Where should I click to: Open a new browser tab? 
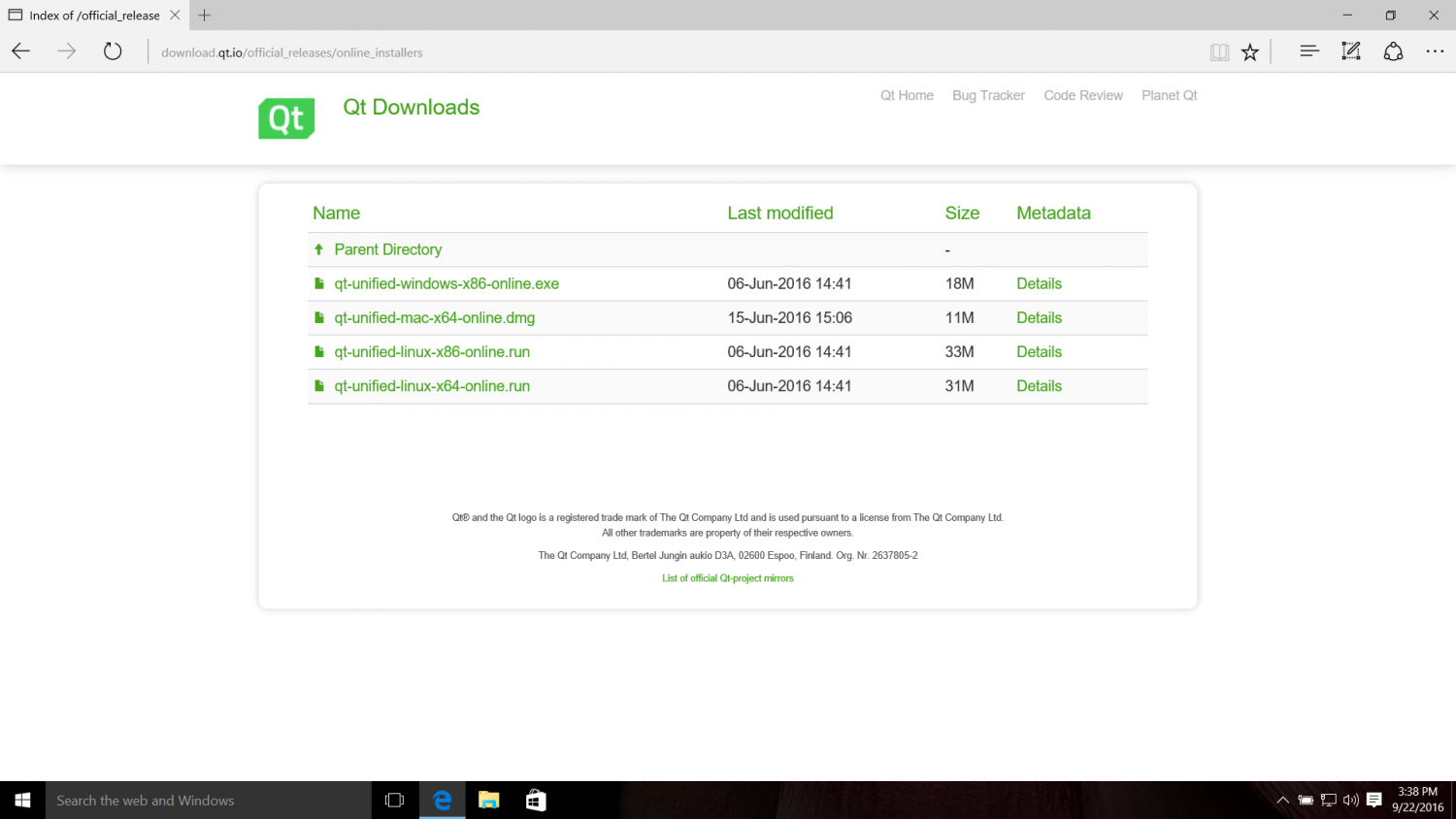[x=204, y=15]
